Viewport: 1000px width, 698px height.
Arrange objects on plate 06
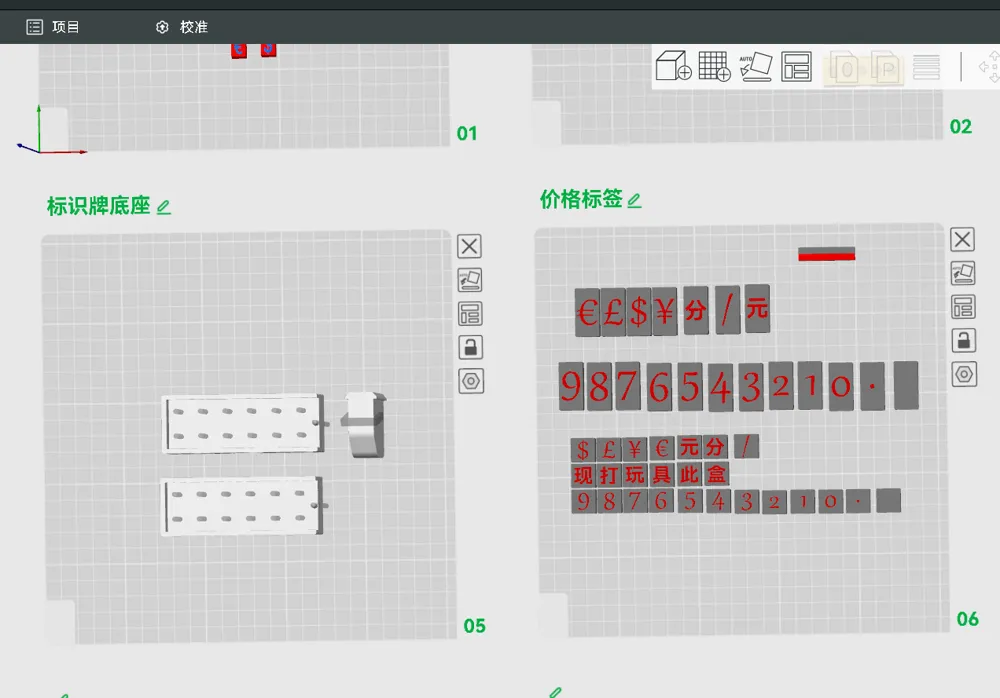pos(963,307)
